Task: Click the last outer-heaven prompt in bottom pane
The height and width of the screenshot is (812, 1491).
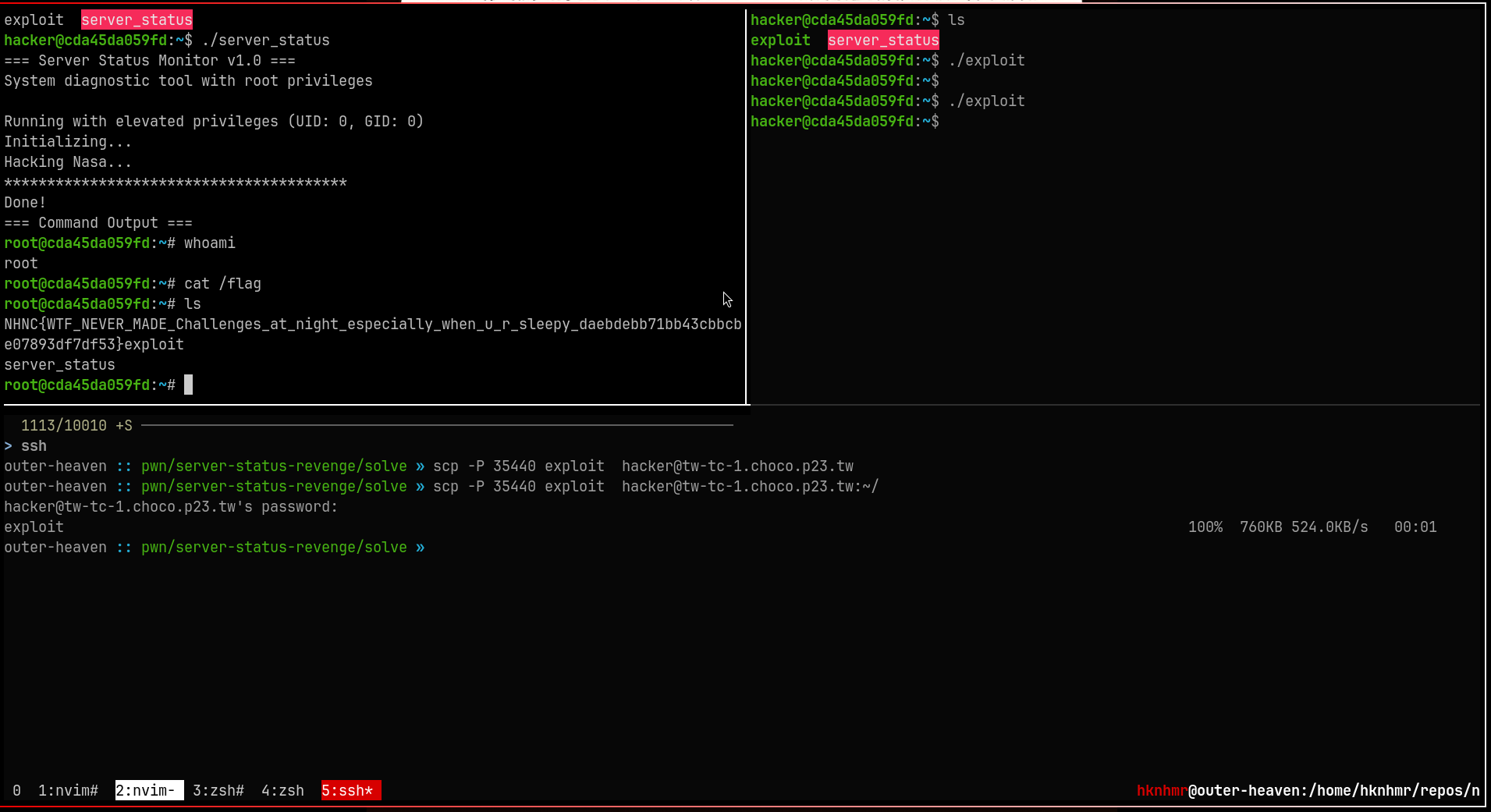Action: click(x=215, y=548)
